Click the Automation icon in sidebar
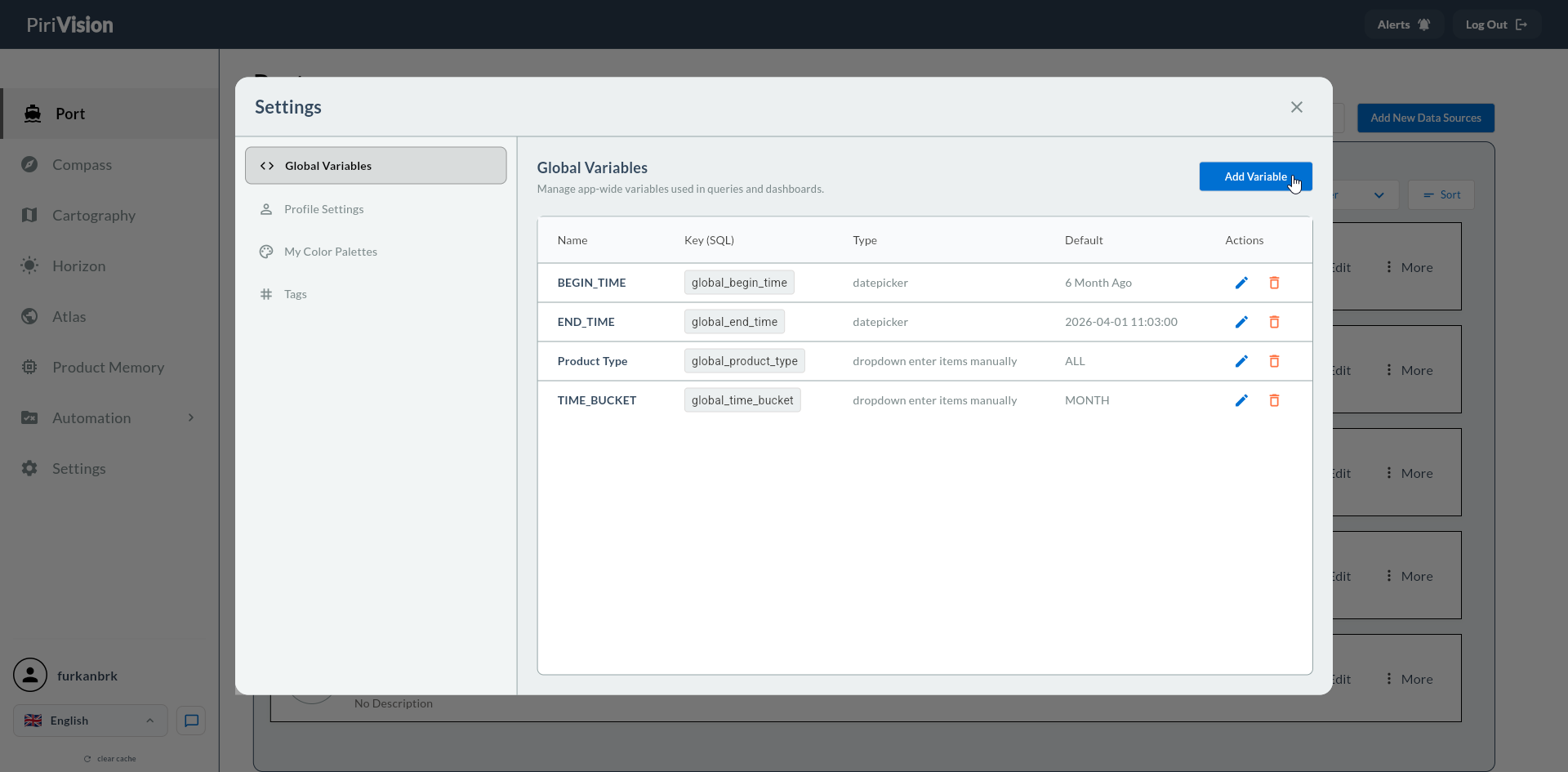This screenshot has width=1568, height=772. 29,417
